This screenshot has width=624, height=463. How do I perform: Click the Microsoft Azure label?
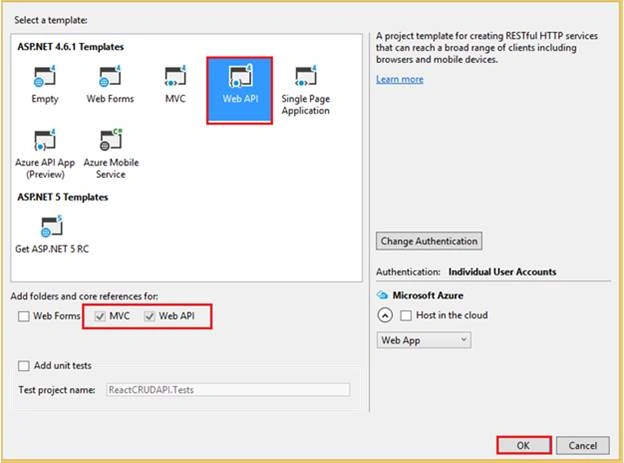pos(428,295)
